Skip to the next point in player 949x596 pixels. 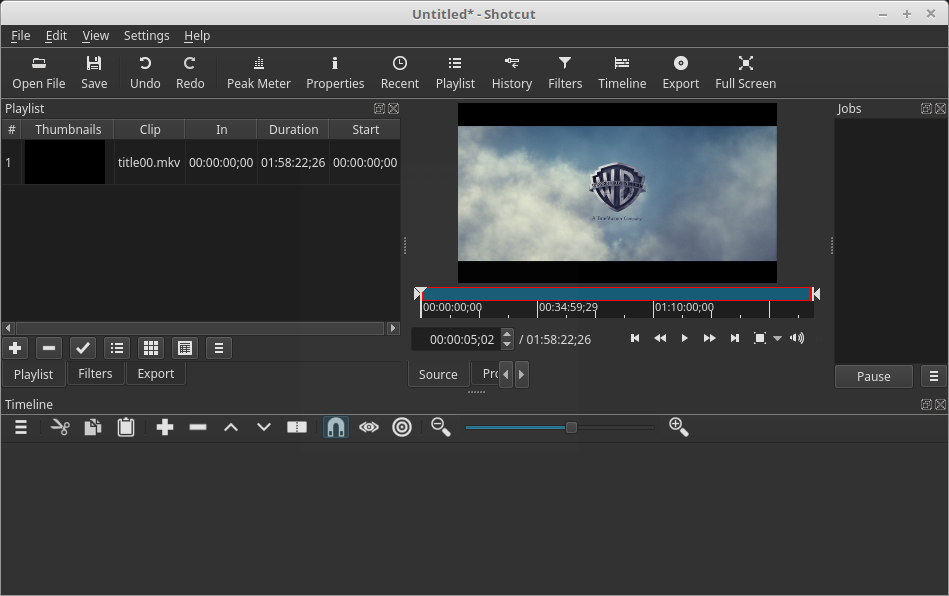coord(734,338)
